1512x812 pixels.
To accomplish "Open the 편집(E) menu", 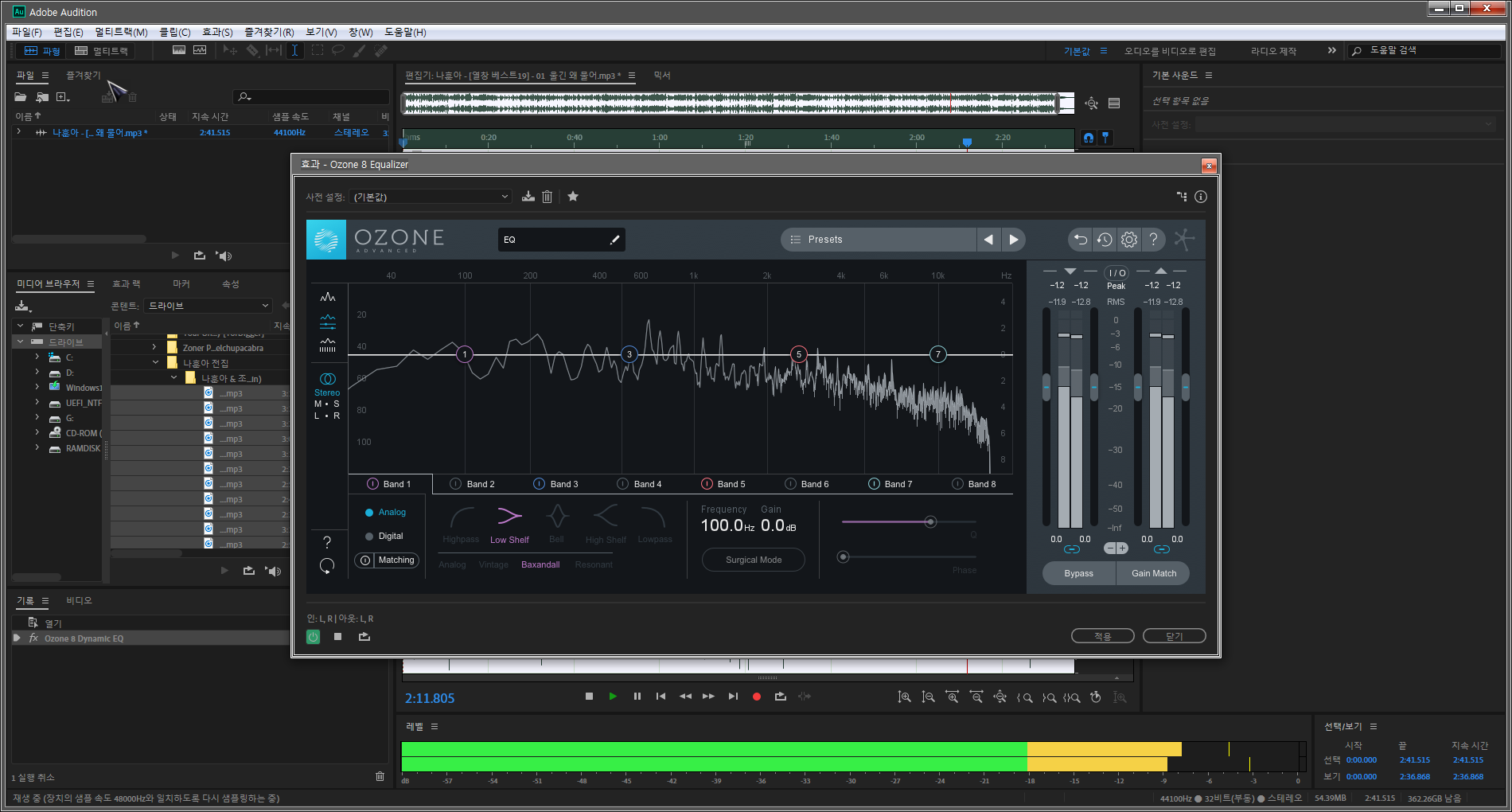I will pos(68,32).
